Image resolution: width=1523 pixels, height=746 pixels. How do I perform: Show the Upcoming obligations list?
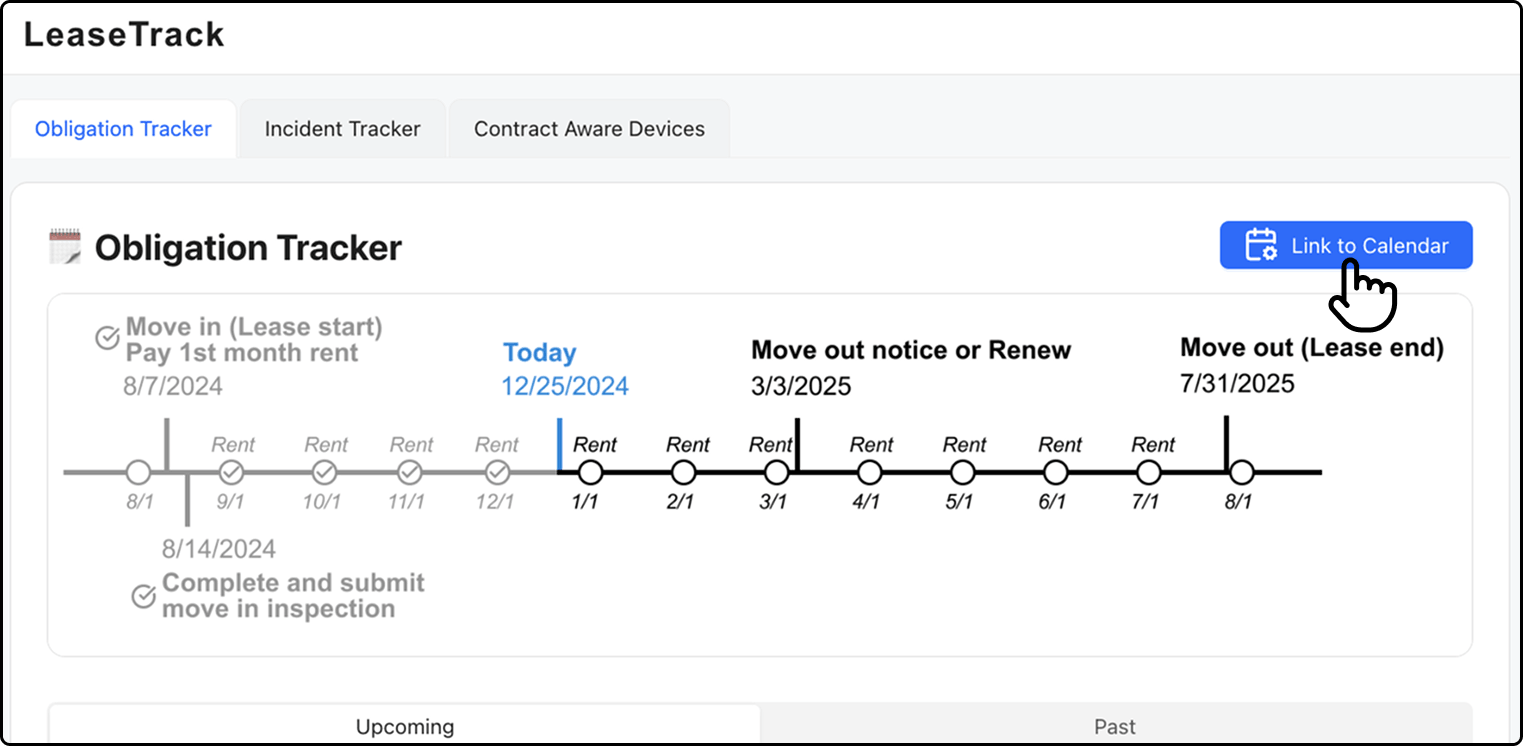click(405, 727)
